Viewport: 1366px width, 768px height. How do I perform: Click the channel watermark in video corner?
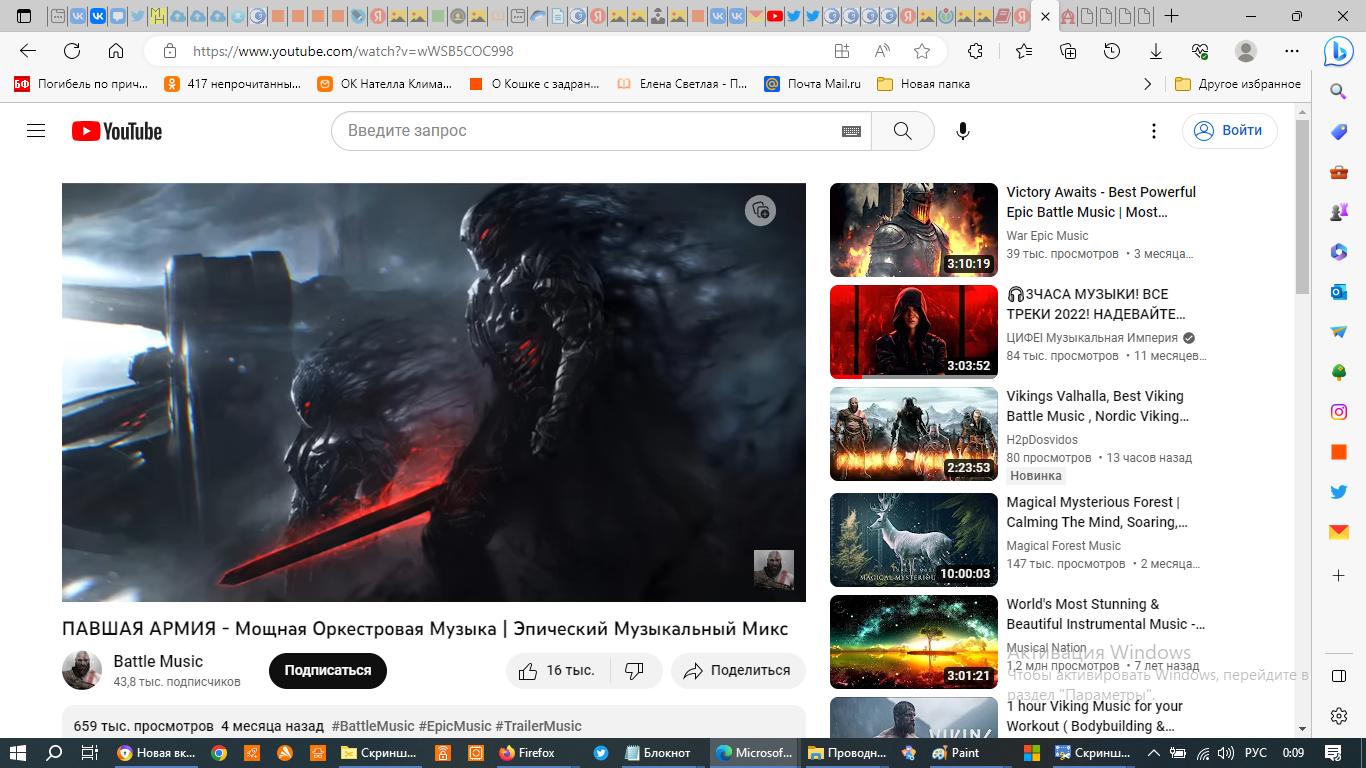(x=773, y=570)
